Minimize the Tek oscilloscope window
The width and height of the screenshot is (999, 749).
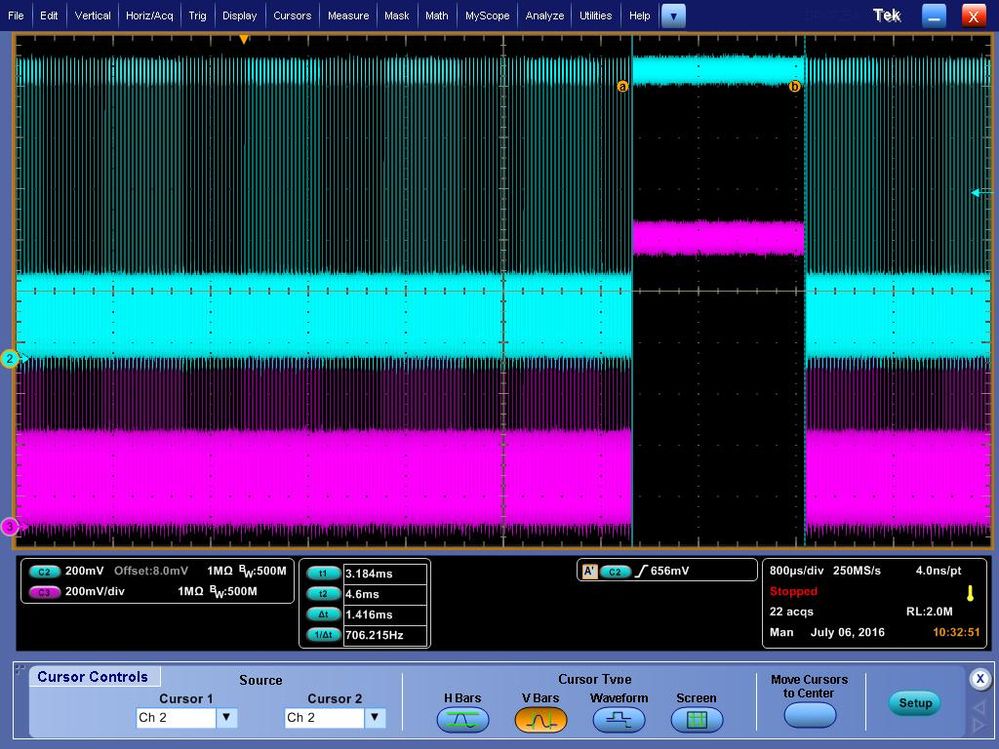pyautogui.click(x=933, y=16)
